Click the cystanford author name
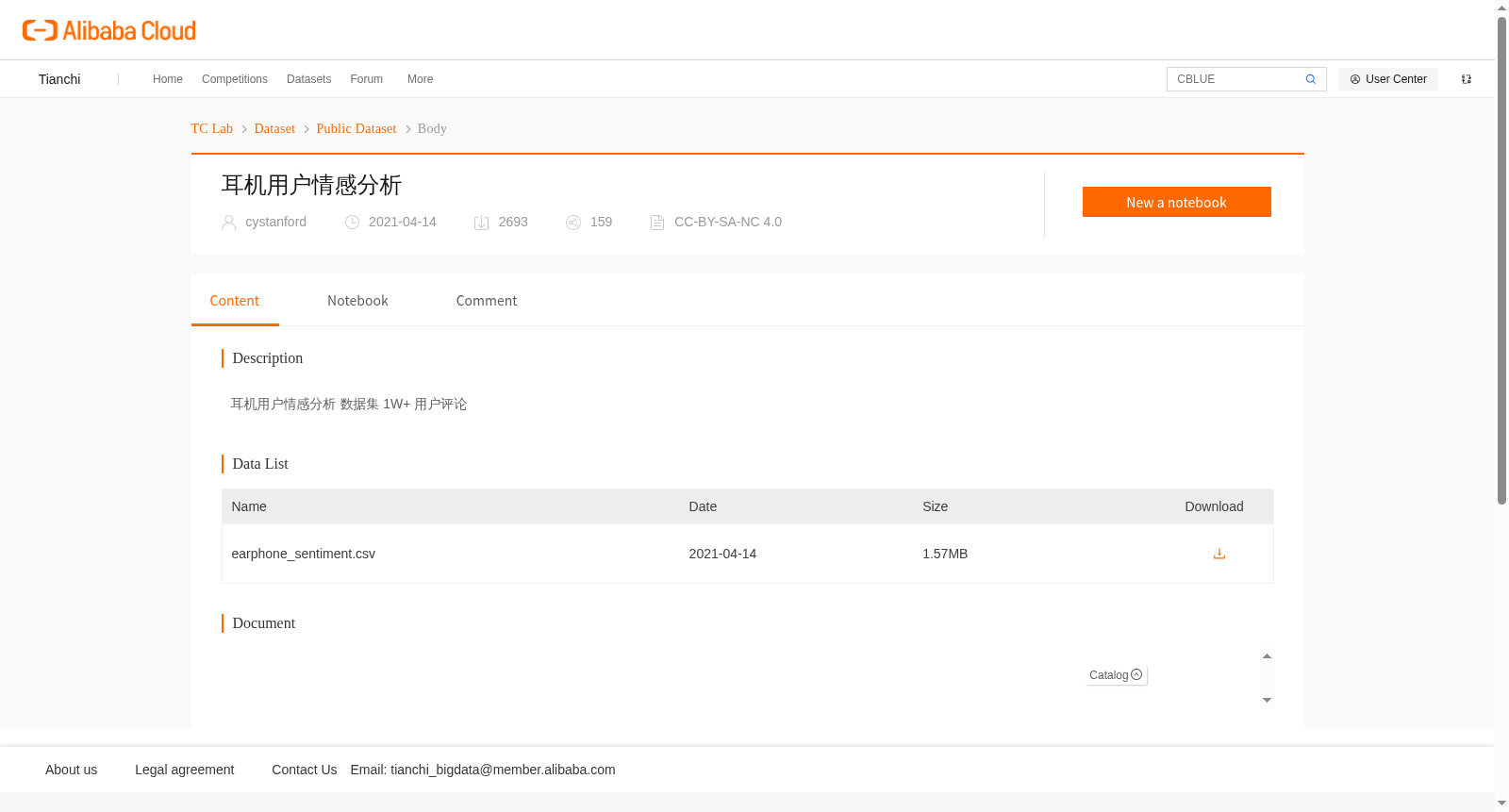1509x812 pixels. [275, 222]
